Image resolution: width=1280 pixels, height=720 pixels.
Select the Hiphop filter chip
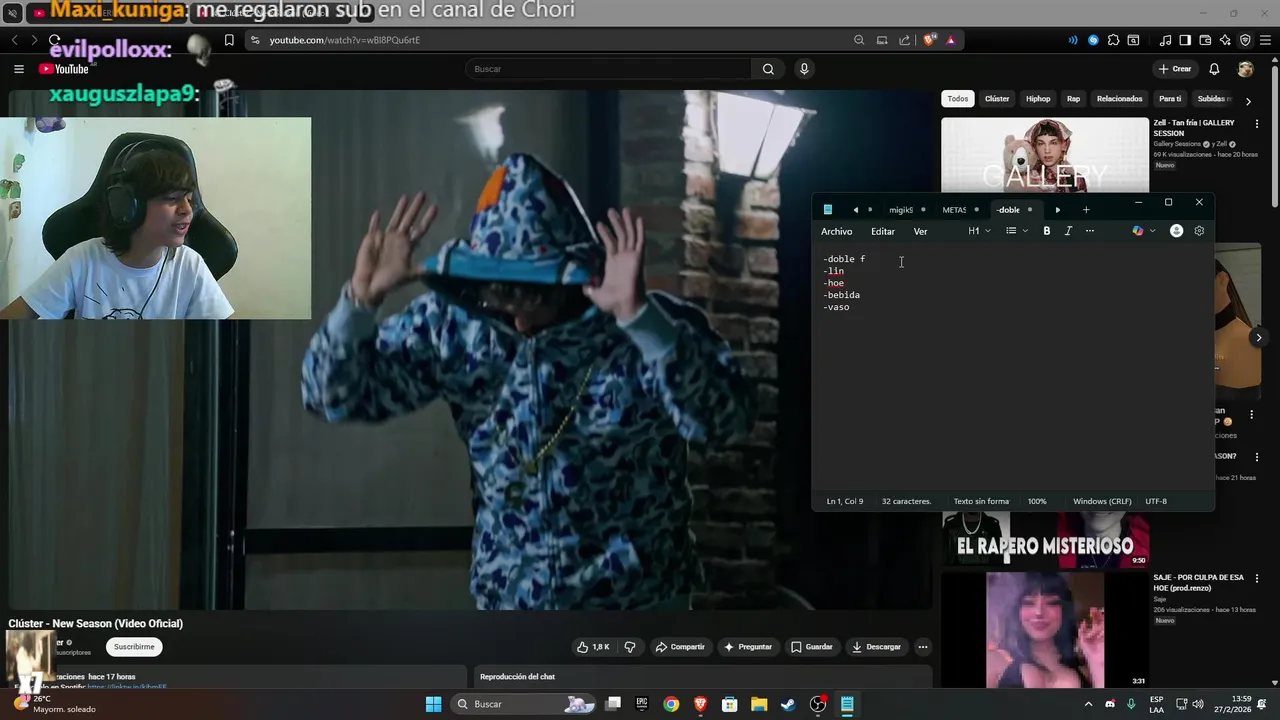click(1038, 99)
